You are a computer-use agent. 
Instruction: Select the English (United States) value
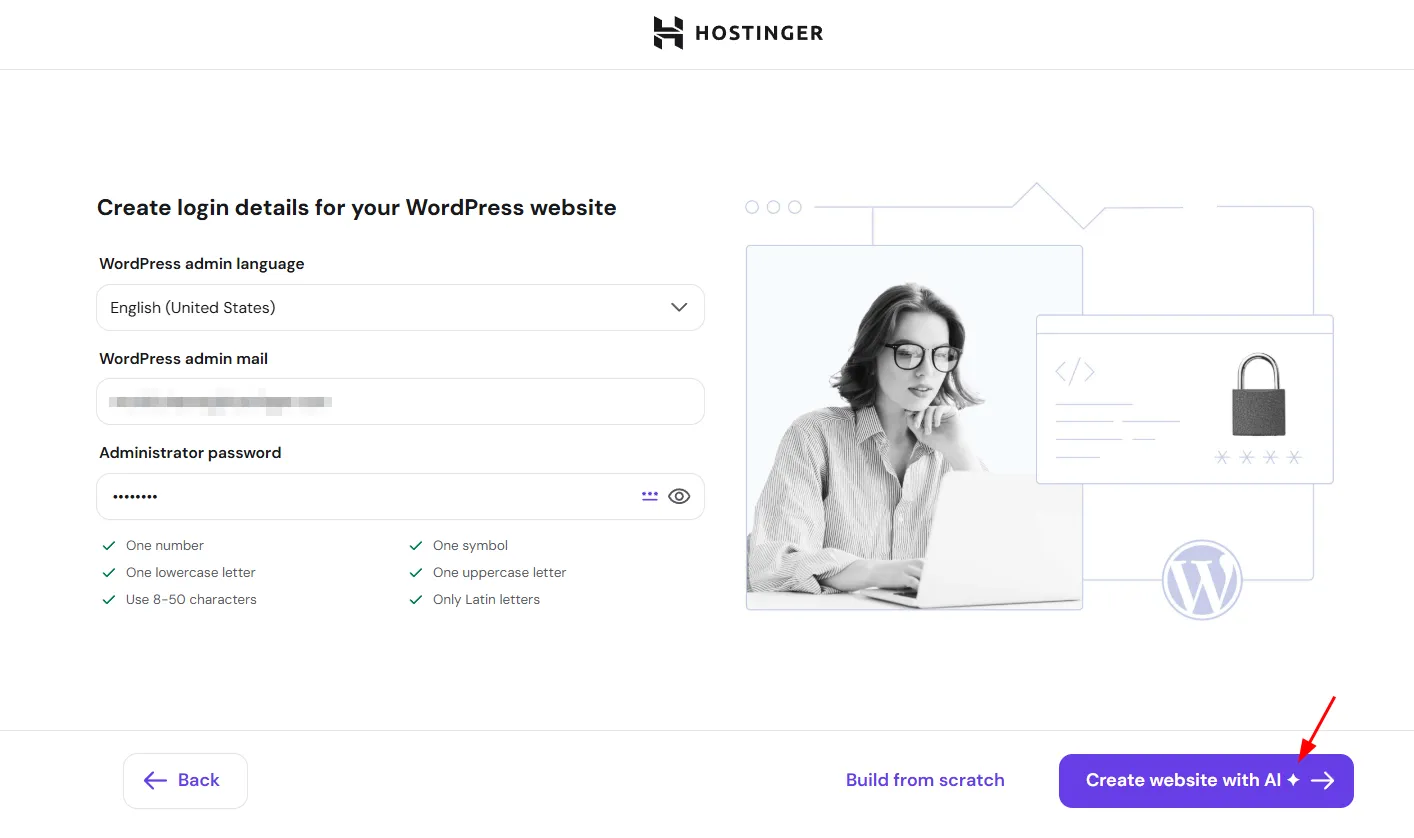193,308
